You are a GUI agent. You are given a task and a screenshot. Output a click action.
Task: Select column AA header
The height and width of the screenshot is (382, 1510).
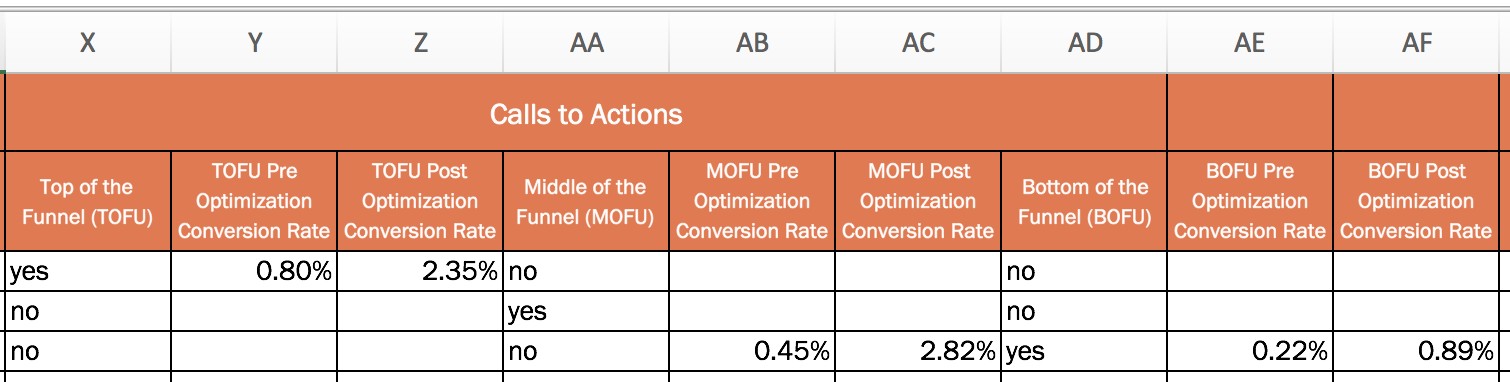pyautogui.click(x=586, y=42)
